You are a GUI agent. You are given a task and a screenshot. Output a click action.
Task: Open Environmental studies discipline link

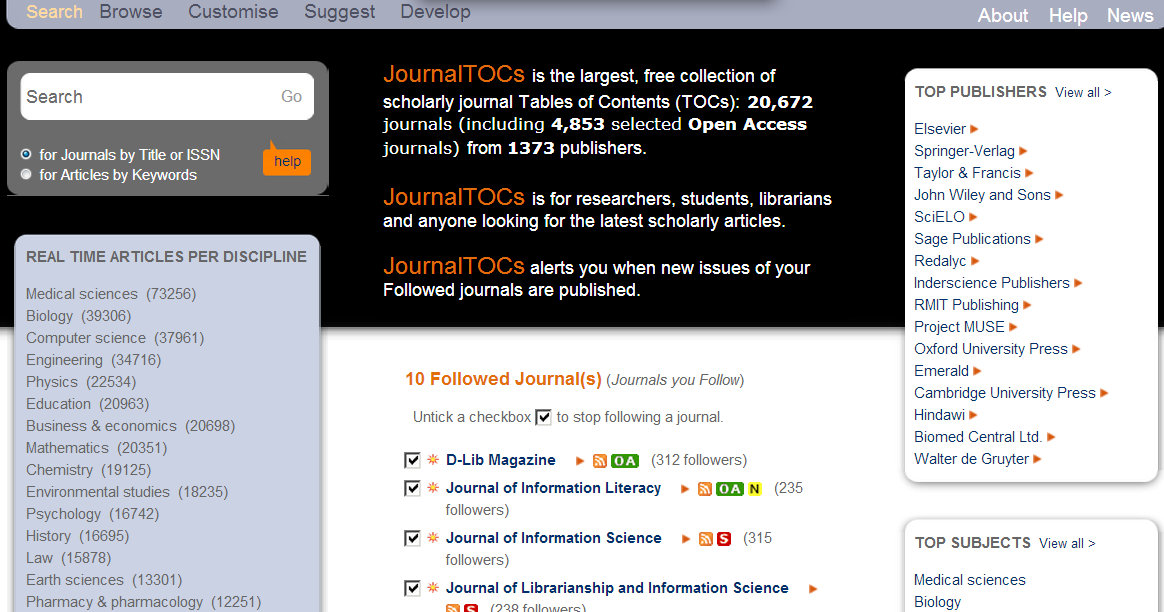pos(127,492)
